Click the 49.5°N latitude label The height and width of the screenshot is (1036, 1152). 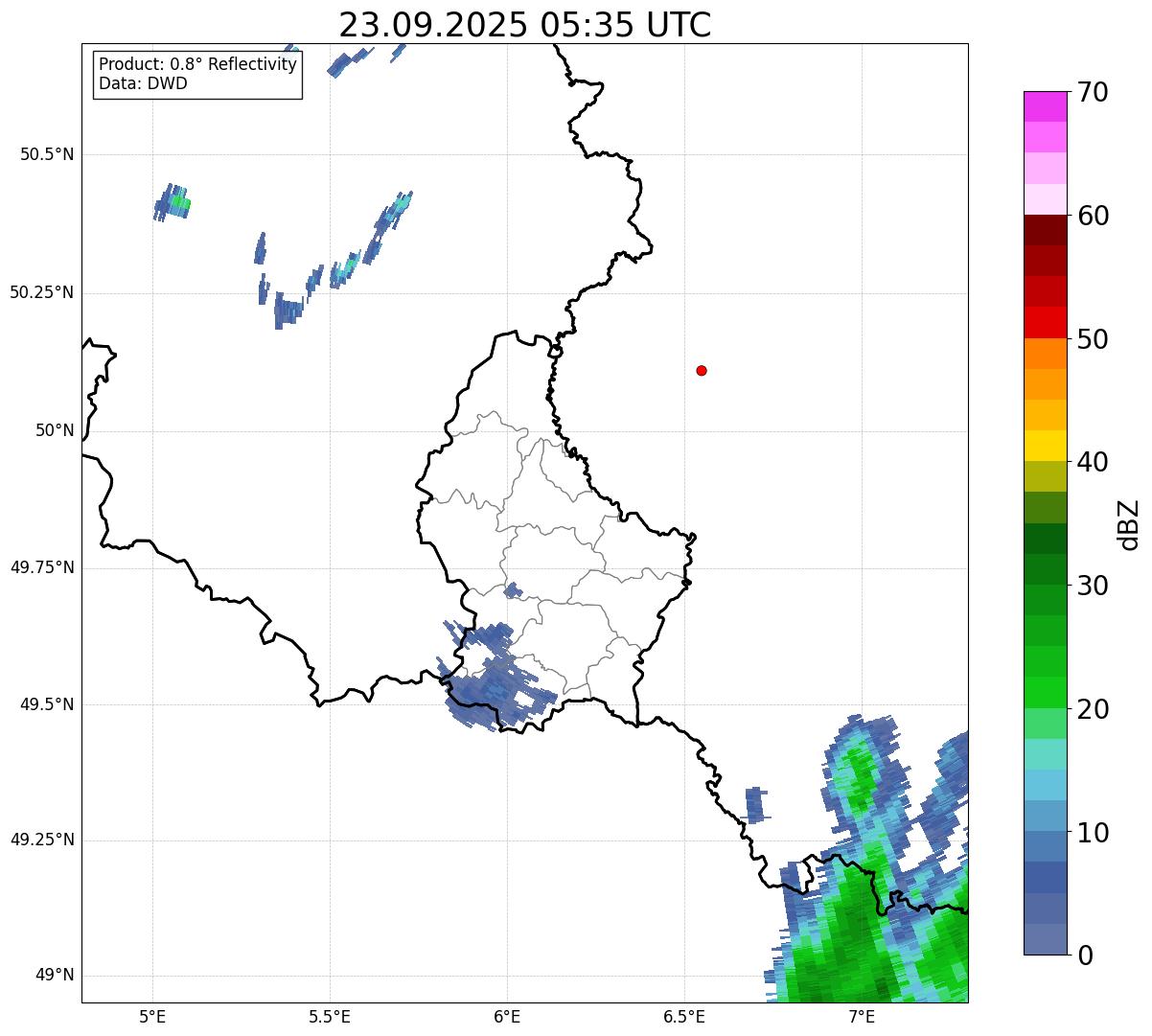pos(47,704)
